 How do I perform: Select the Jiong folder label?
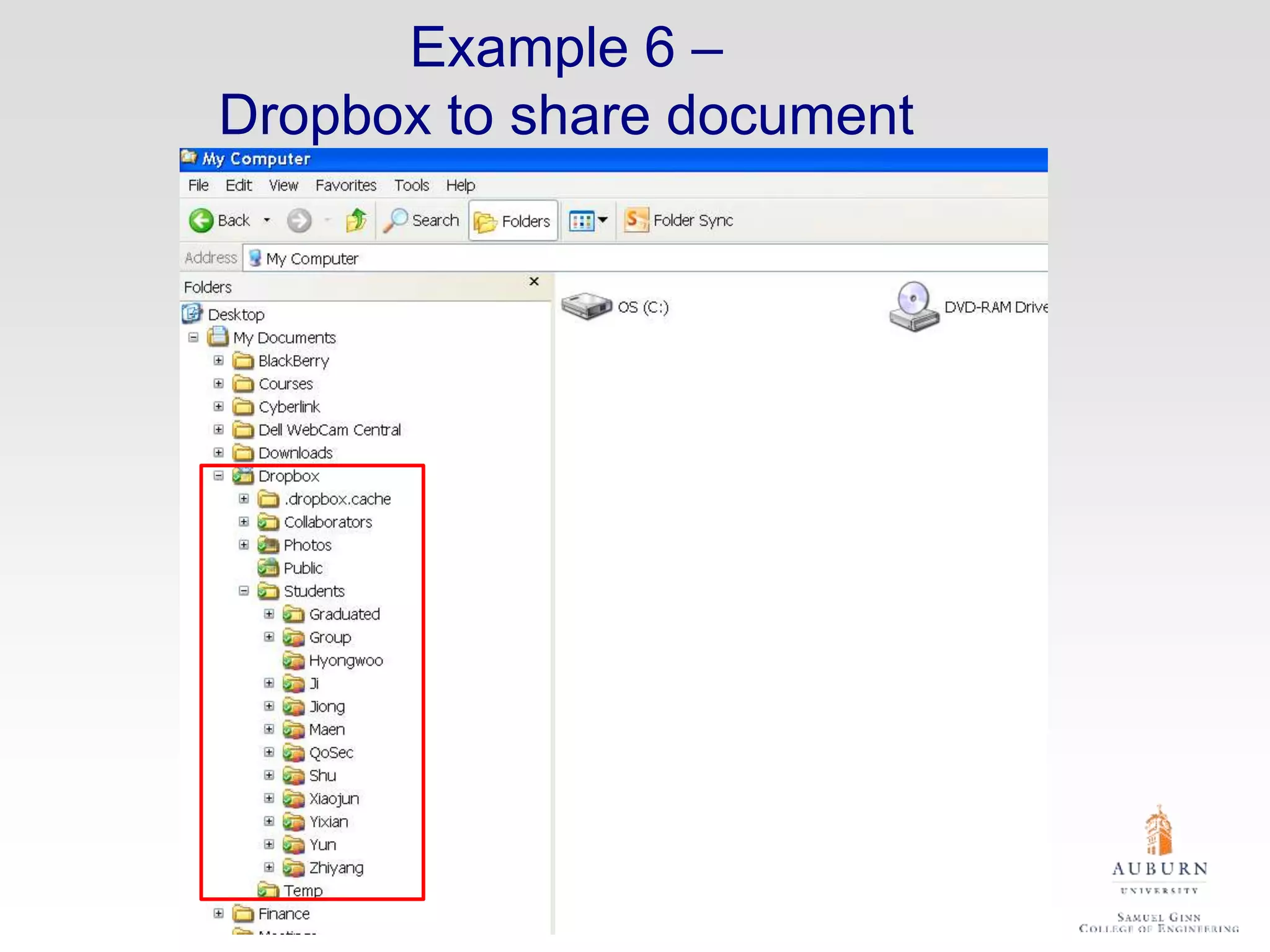[x=327, y=707]
